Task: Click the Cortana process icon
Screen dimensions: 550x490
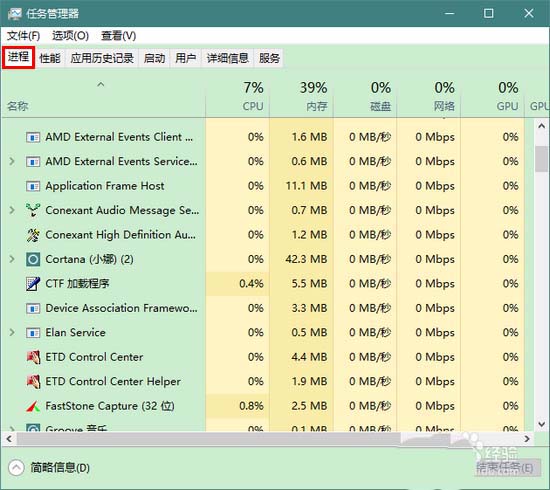Action: (33, 260)
